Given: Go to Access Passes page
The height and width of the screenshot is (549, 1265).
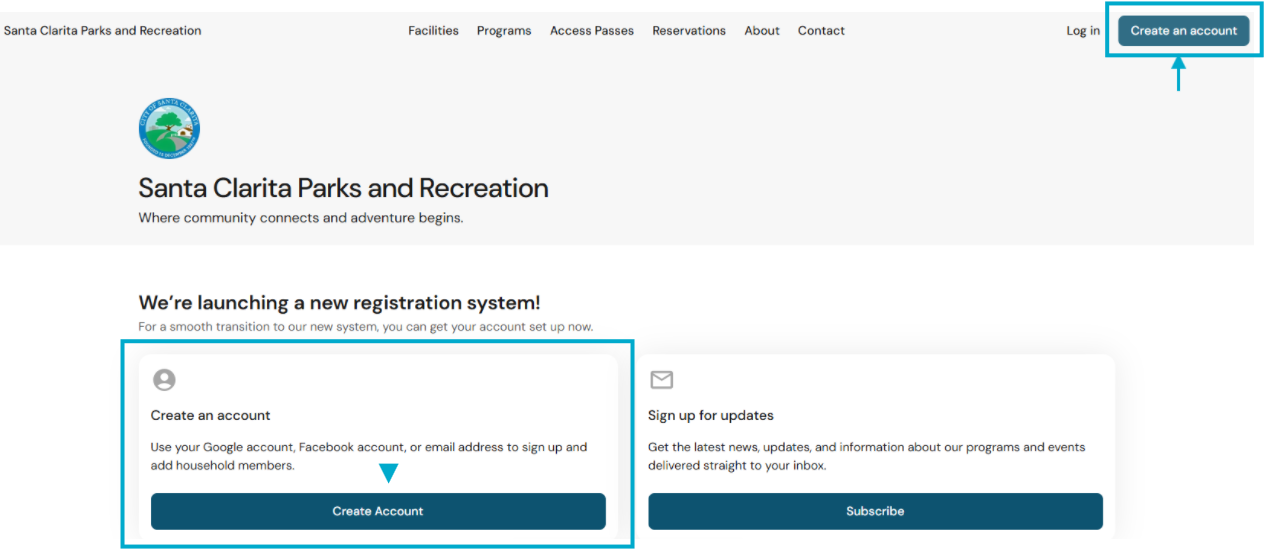Looking at the screenshot, I should tap(592, 31).
